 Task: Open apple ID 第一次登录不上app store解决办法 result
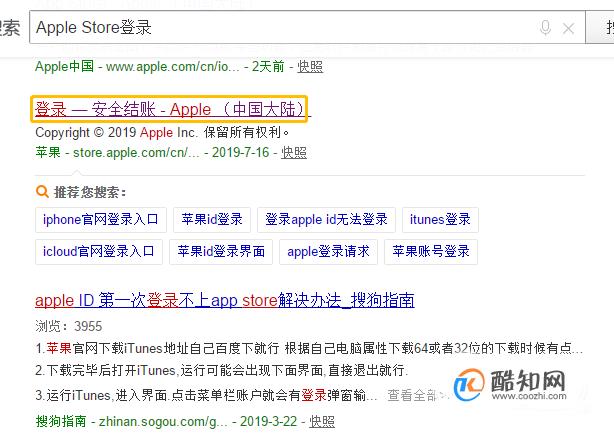tap(225, 301)
